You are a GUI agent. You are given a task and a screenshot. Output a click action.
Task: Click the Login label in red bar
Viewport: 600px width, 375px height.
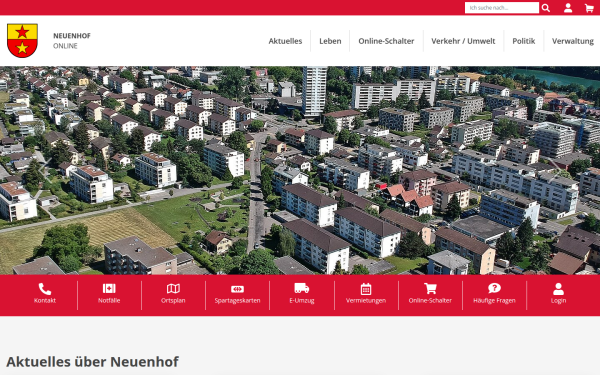point(558,301)
